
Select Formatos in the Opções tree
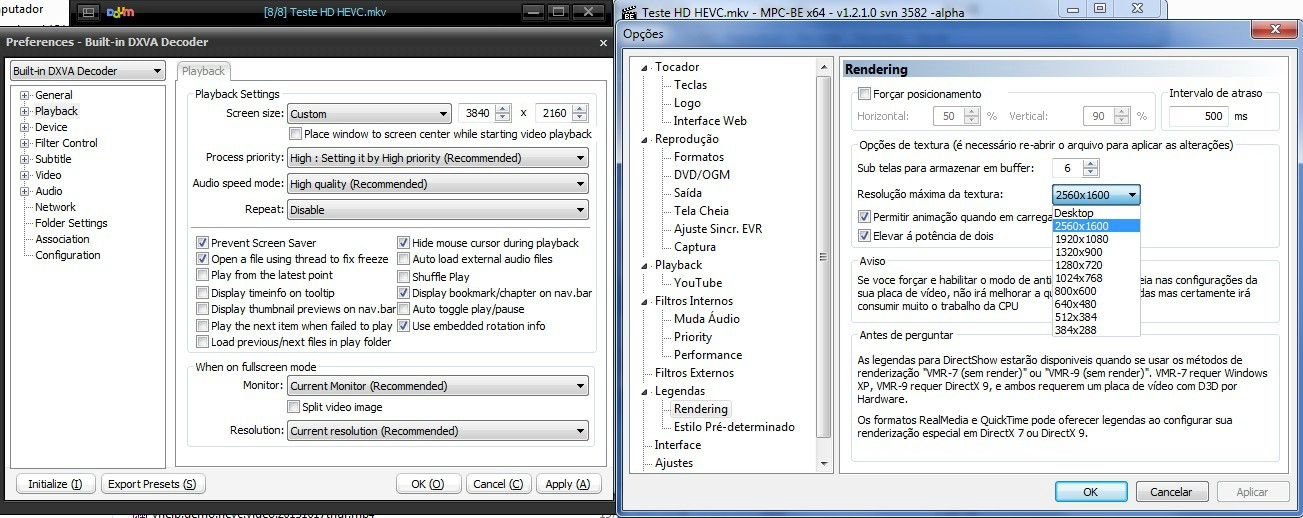699,157
